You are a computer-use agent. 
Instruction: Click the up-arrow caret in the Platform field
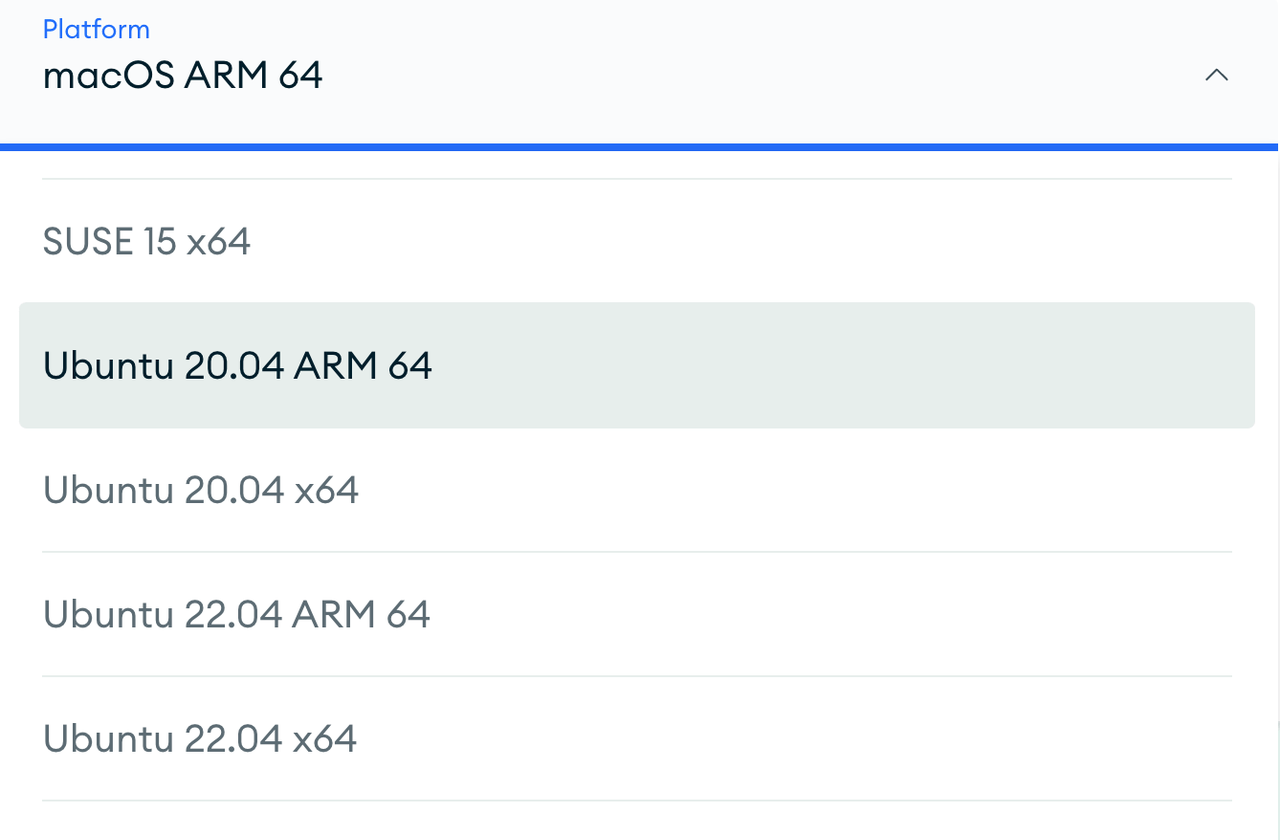[1216, 75]
